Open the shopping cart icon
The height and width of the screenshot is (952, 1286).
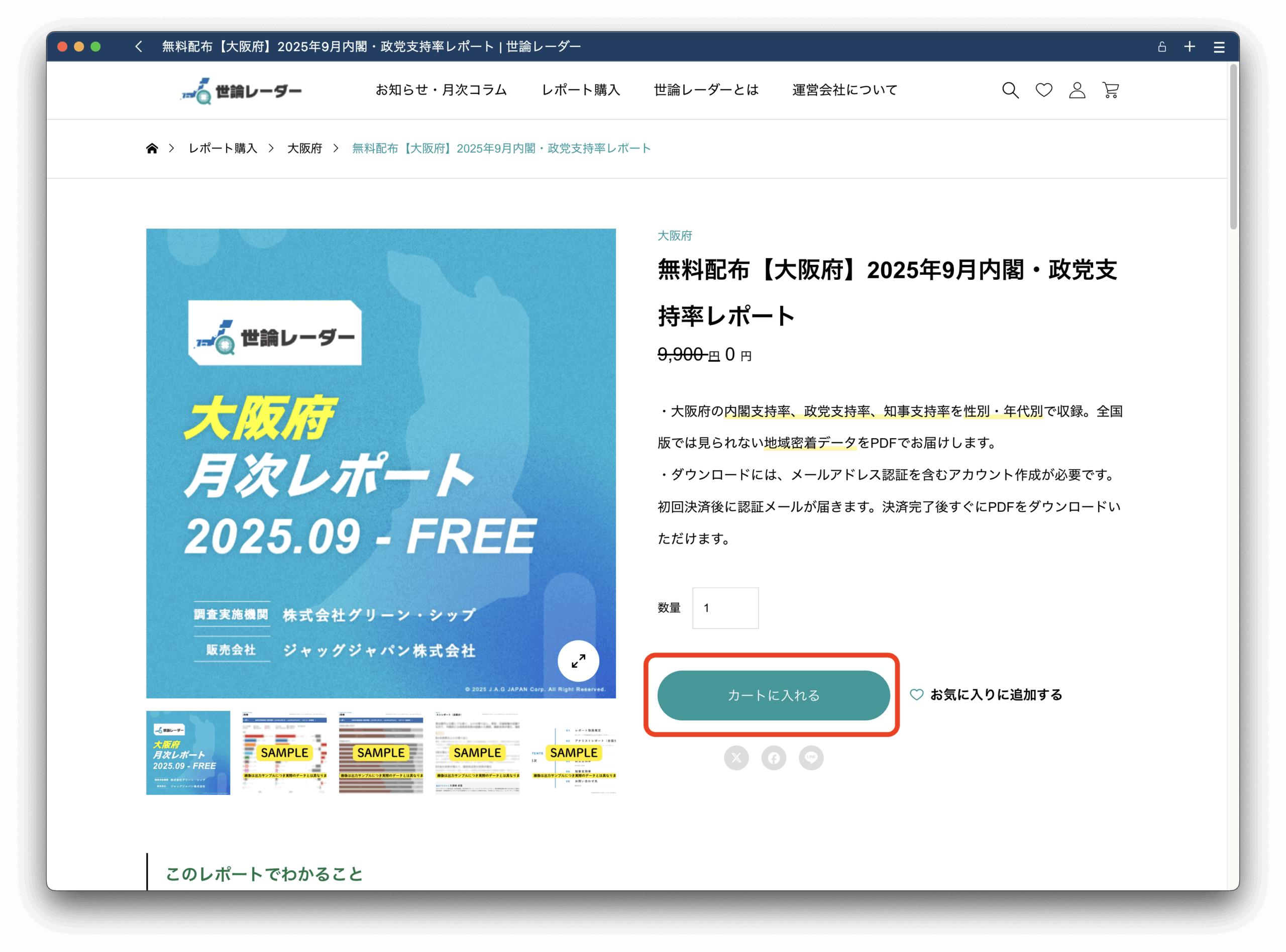point(1110,90)
